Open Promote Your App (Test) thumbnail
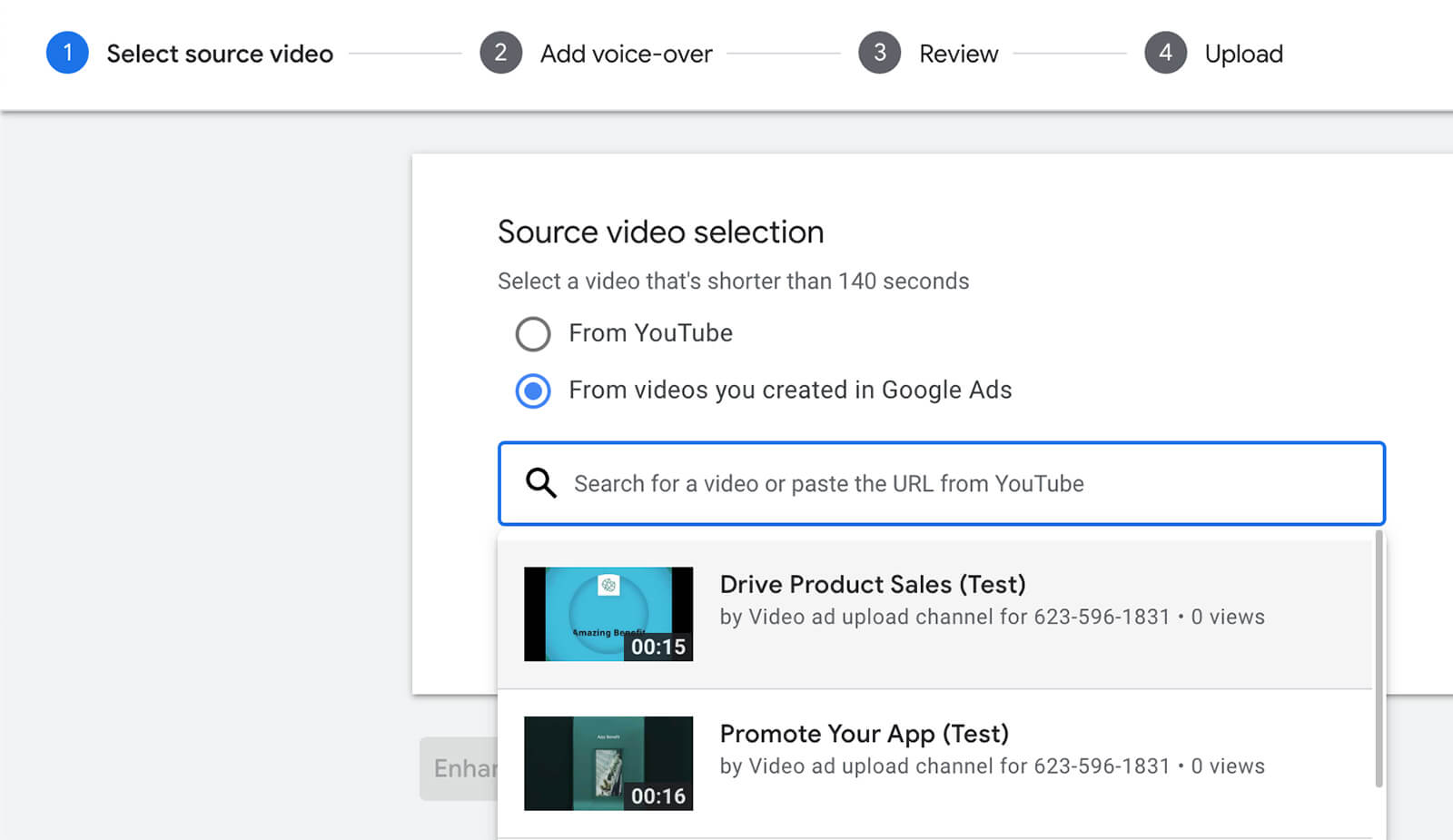The height and width of the screenshot is (840, 1453). [x=608, y=763]
